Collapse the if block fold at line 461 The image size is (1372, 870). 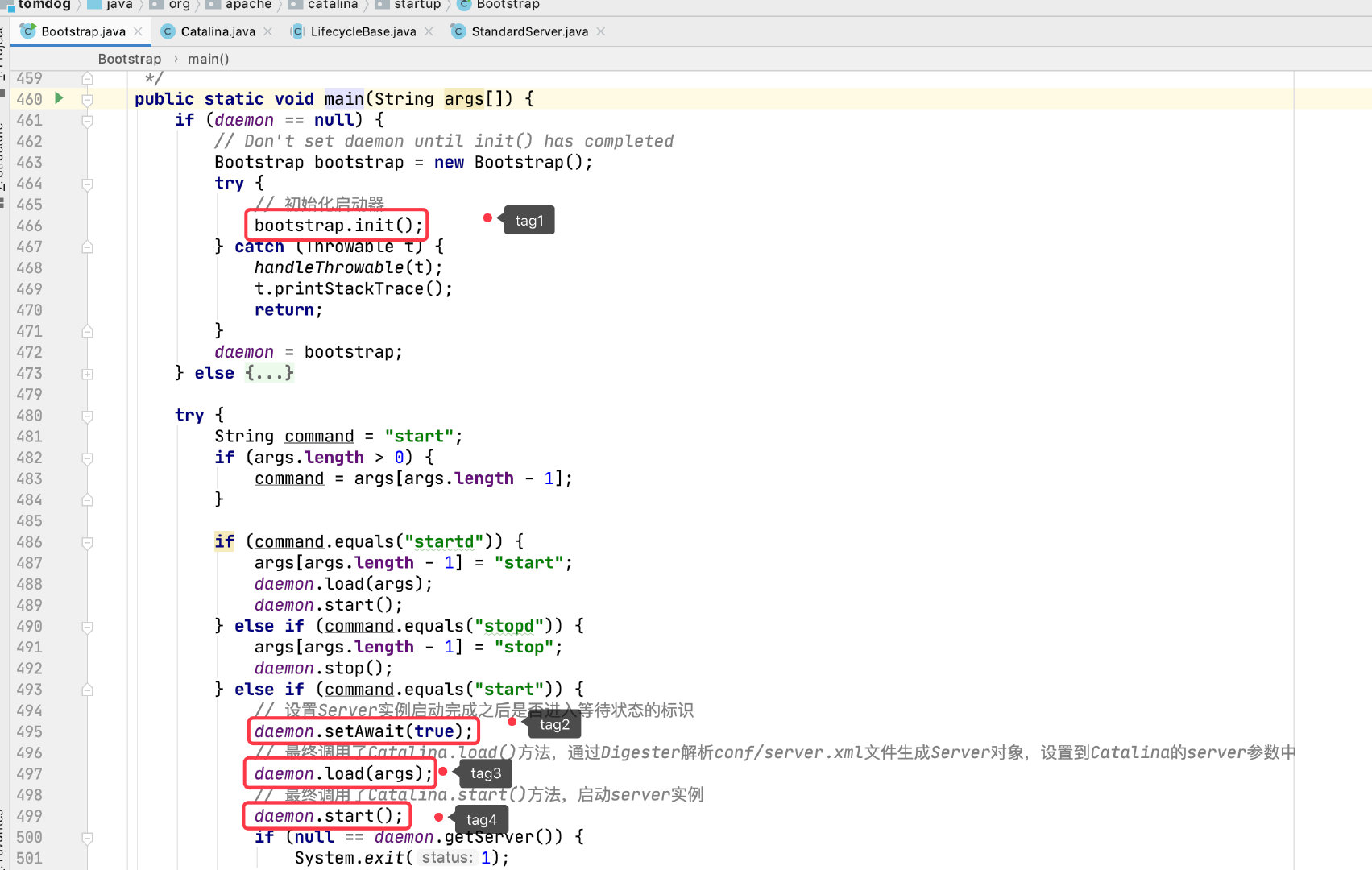coord(87,121)
